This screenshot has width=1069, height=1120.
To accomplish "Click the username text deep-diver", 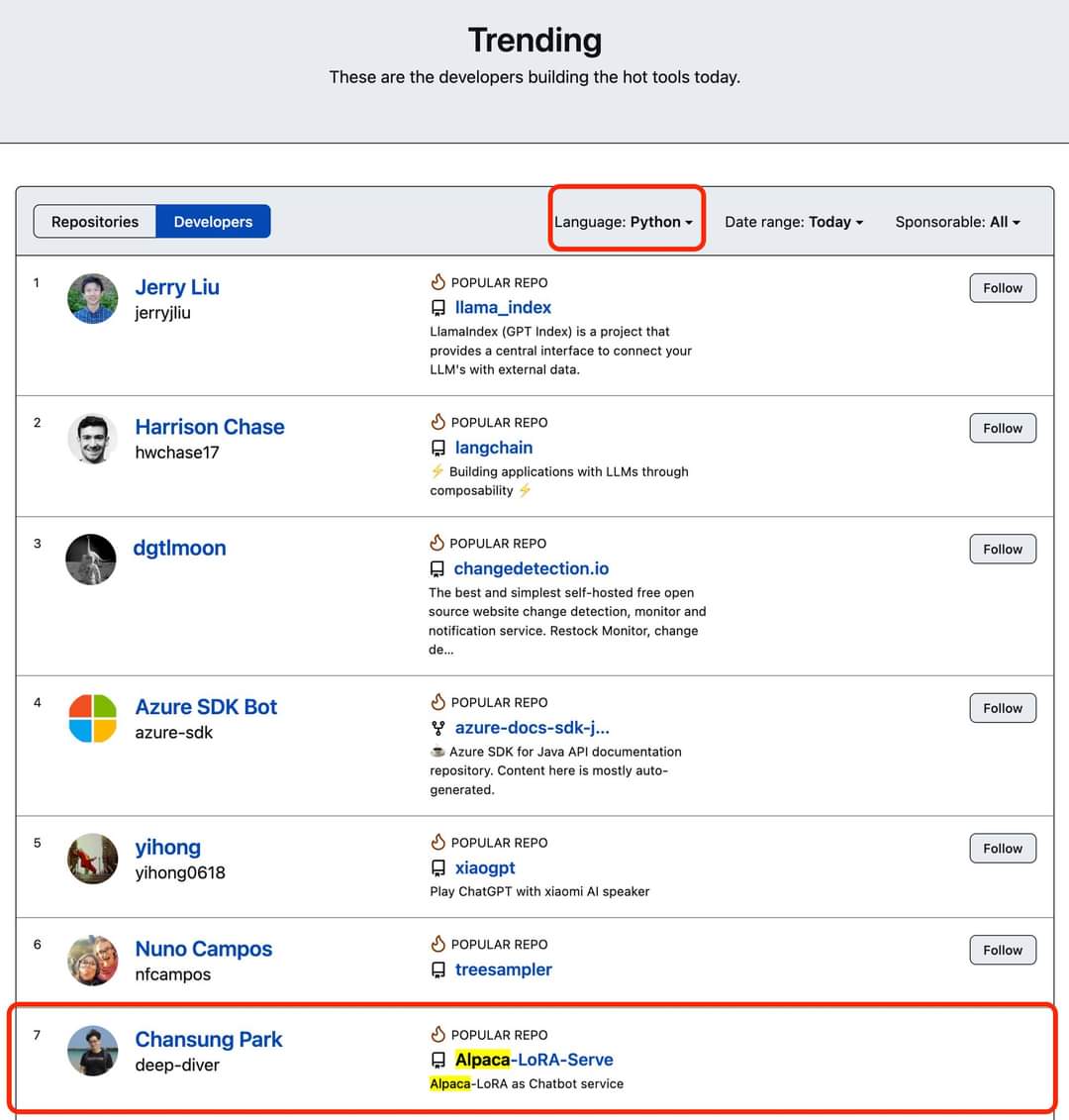I will 177,1066.
